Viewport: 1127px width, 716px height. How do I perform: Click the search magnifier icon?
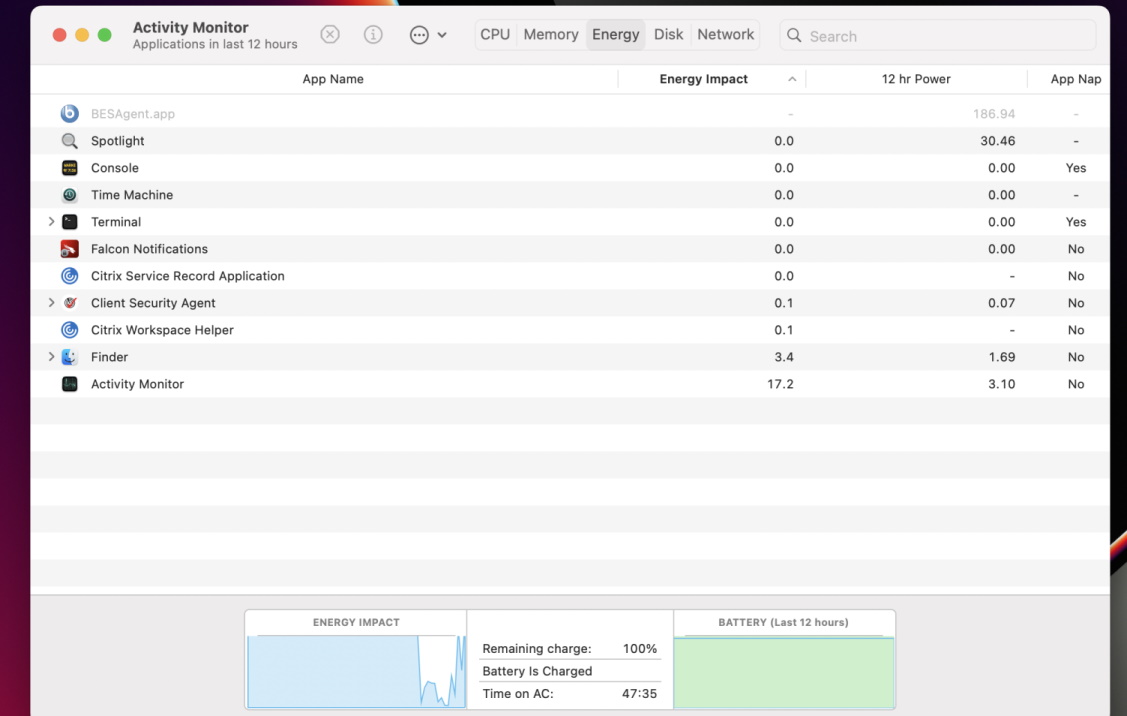794,35
